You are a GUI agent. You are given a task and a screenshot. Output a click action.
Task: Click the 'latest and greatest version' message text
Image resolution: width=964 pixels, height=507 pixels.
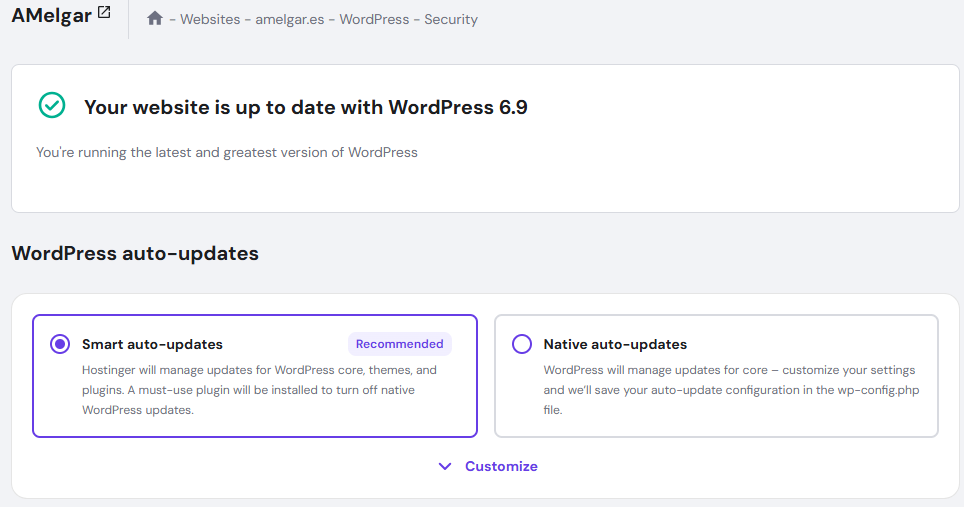(227, 153)
